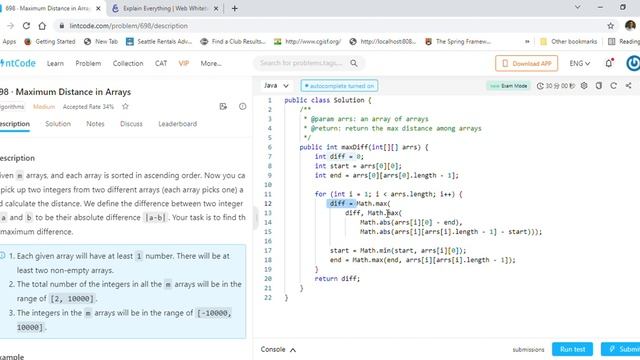Show more bookmarks with the overflow chevron
640x360 pixels.
[x=527, y=41]
